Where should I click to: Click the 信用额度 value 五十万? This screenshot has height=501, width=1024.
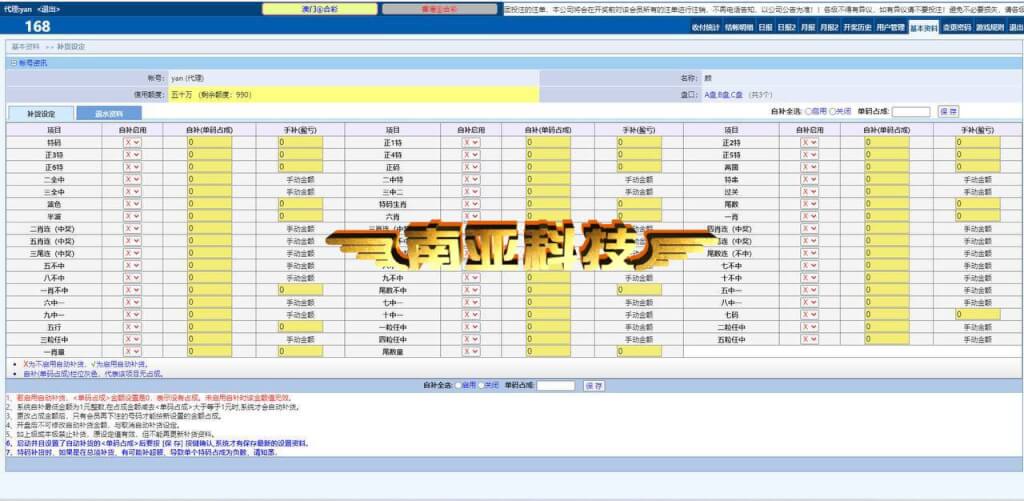(x=182, y=95)
